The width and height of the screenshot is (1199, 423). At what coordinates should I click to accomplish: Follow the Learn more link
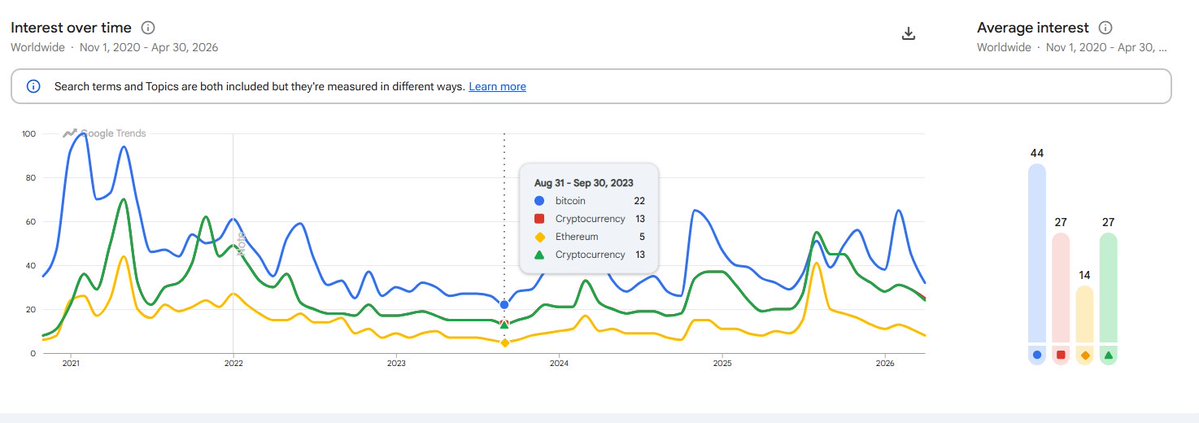pyautogui.click(x=497, y=86)
